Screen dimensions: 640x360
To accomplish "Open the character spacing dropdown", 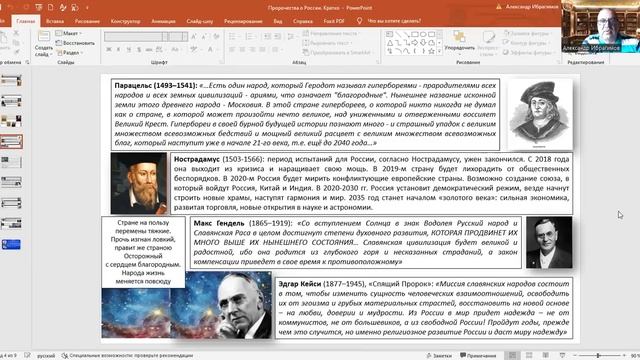I will point(160,49).
